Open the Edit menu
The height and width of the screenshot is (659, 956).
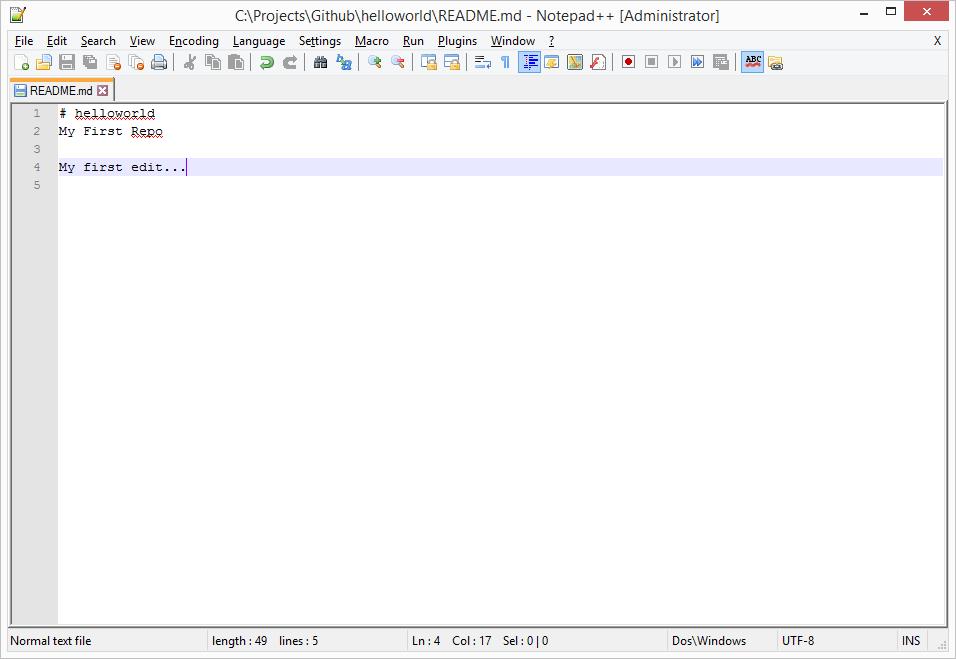(57, 41)
